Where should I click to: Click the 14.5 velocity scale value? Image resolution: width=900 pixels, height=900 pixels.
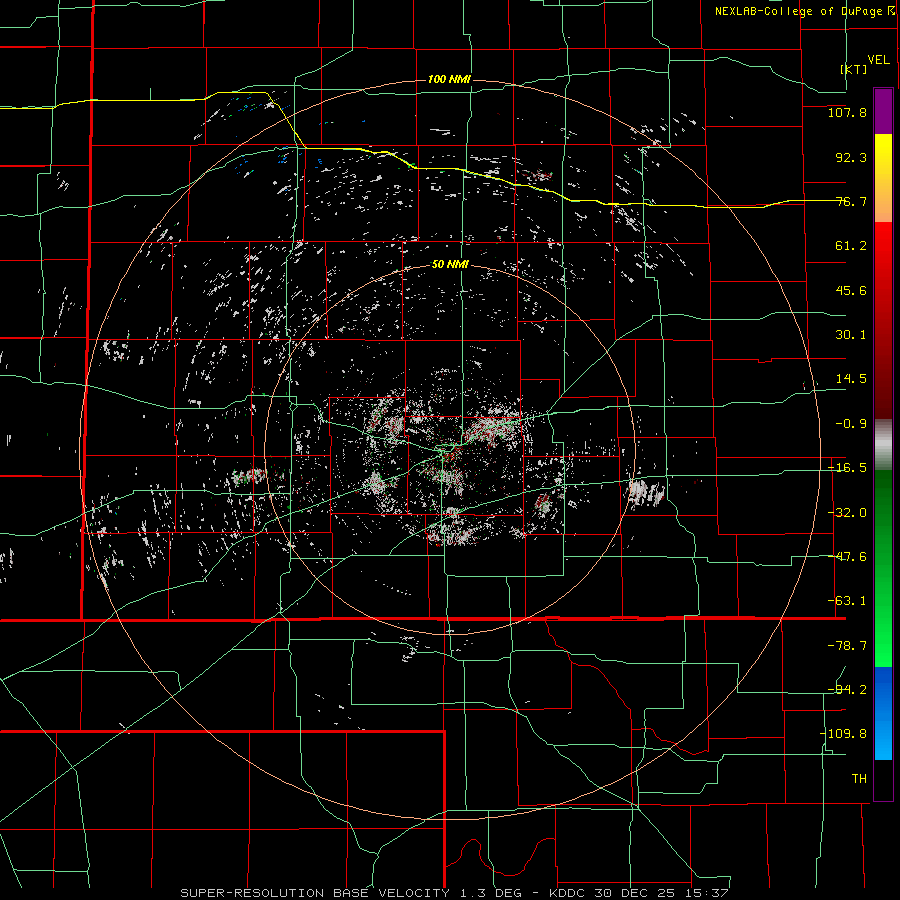pos(851,379)
